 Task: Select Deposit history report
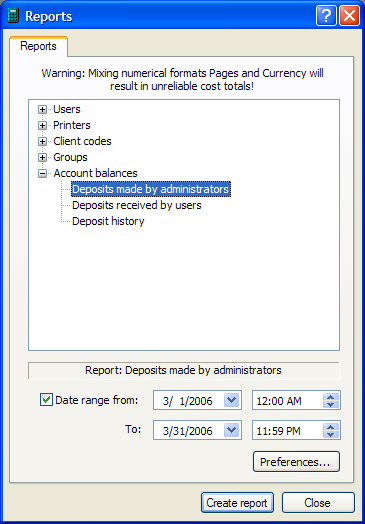(x=108, y=221)
